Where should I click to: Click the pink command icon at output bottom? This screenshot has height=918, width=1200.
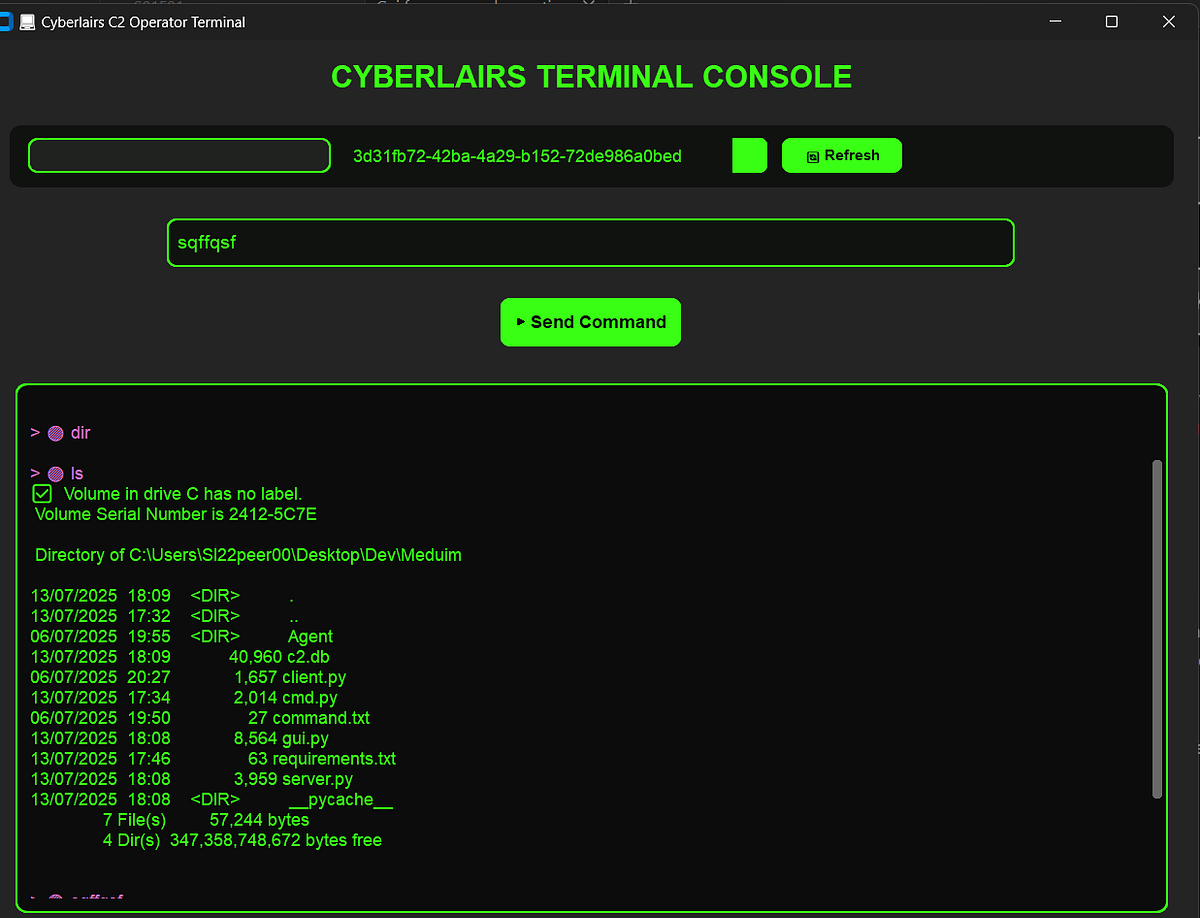click(x=57, y=898)
